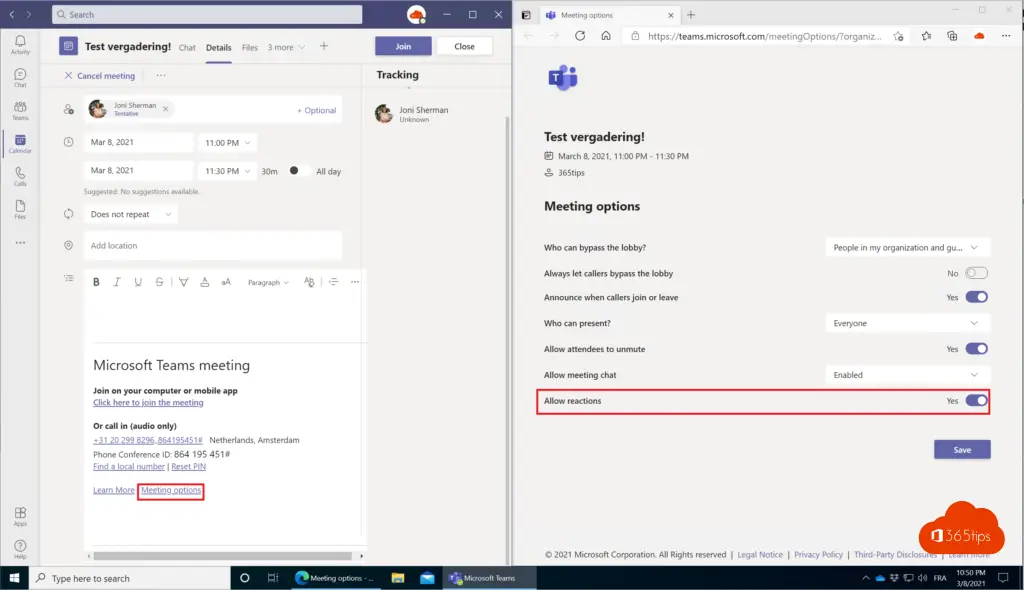Open browser favorites star icon
The height and width of the screenshot is (590, 1024).
click(926, 36)
